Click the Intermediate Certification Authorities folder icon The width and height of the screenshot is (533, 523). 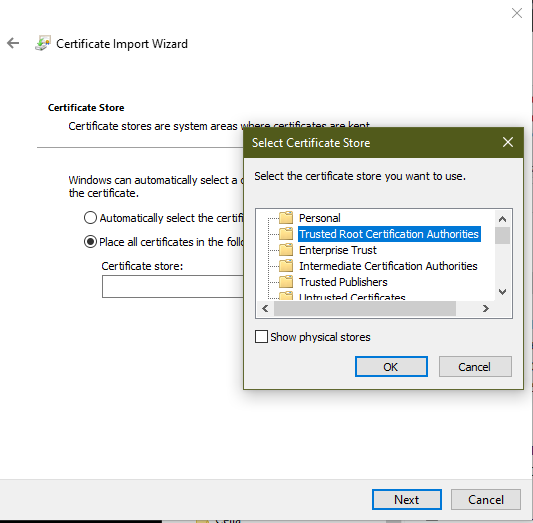click(x=286, y=265)
